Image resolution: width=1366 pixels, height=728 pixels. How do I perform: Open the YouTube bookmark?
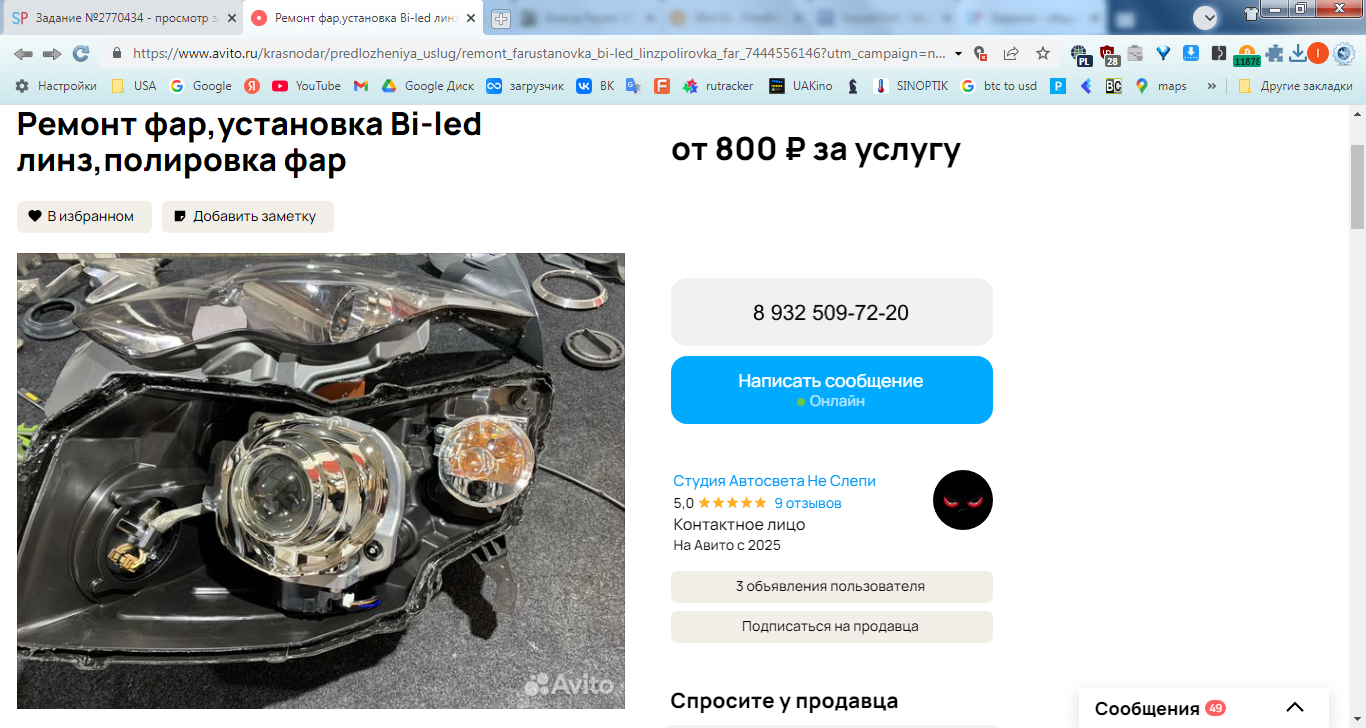(307, 86)
